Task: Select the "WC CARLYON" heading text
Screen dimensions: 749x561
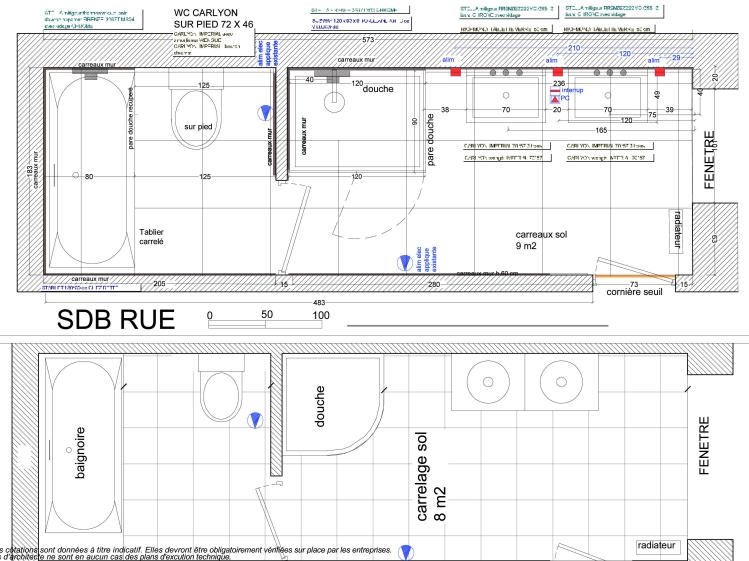Action: point(205,13)
